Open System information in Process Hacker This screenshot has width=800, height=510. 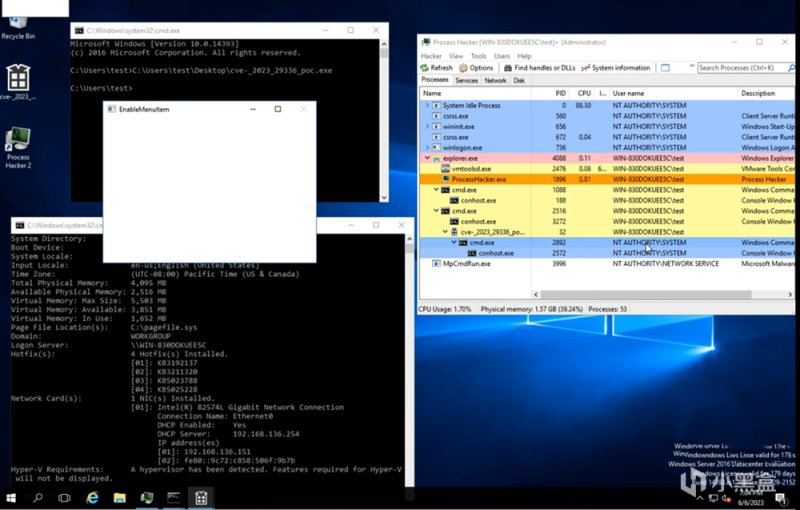(x=616, y=68)
